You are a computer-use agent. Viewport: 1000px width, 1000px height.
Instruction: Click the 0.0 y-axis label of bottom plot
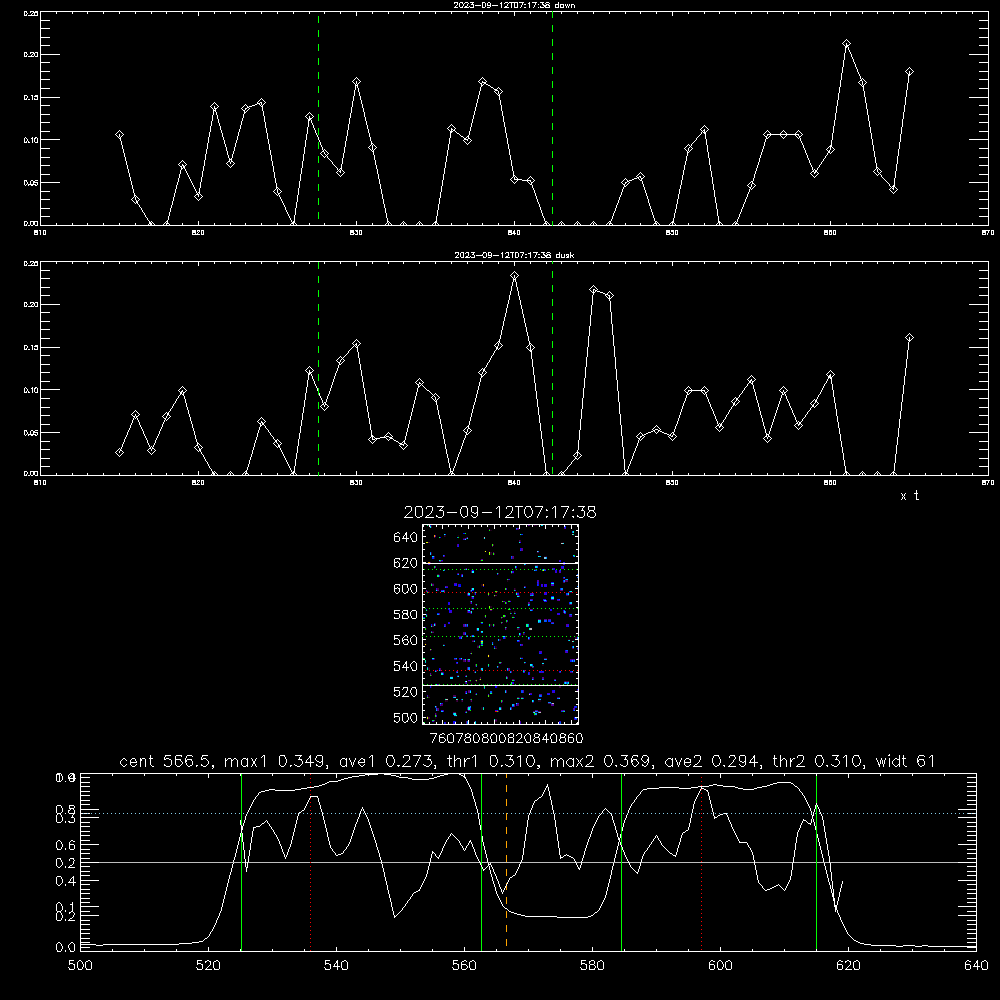click(x=65, y=947)
